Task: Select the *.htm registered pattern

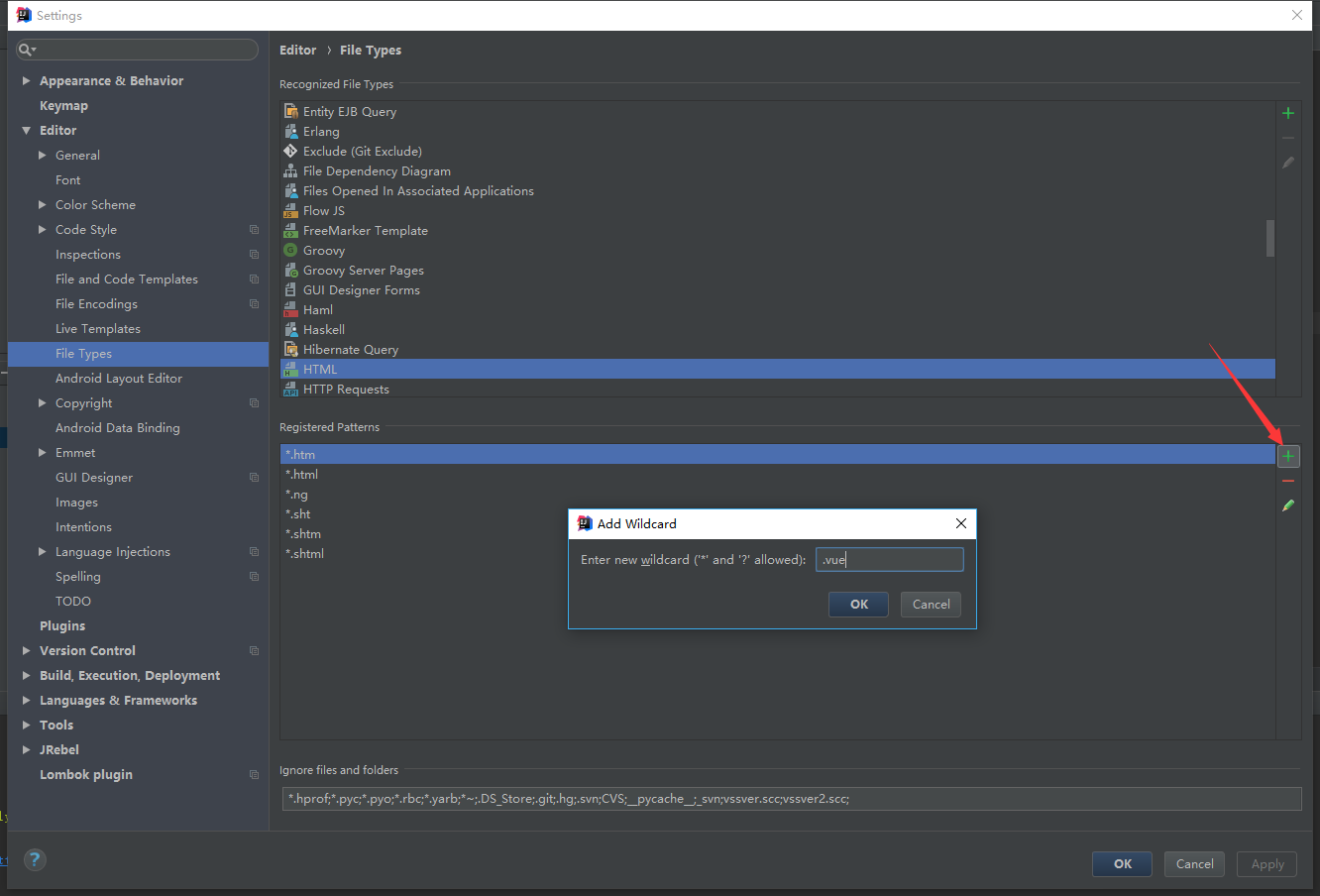Action: (x=778, y=455)
